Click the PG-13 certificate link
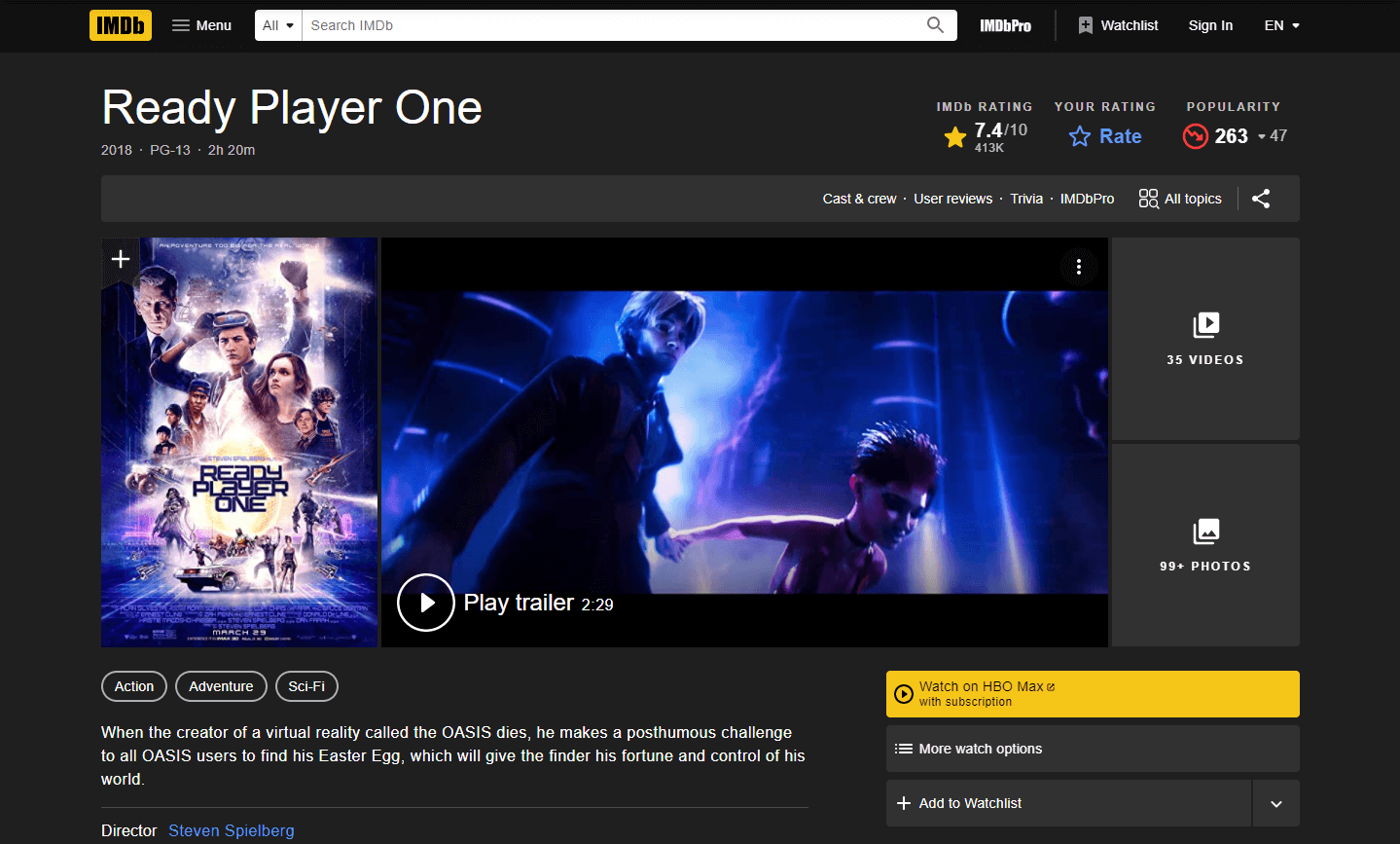1400x844 pixels. (x=170, y=150)
